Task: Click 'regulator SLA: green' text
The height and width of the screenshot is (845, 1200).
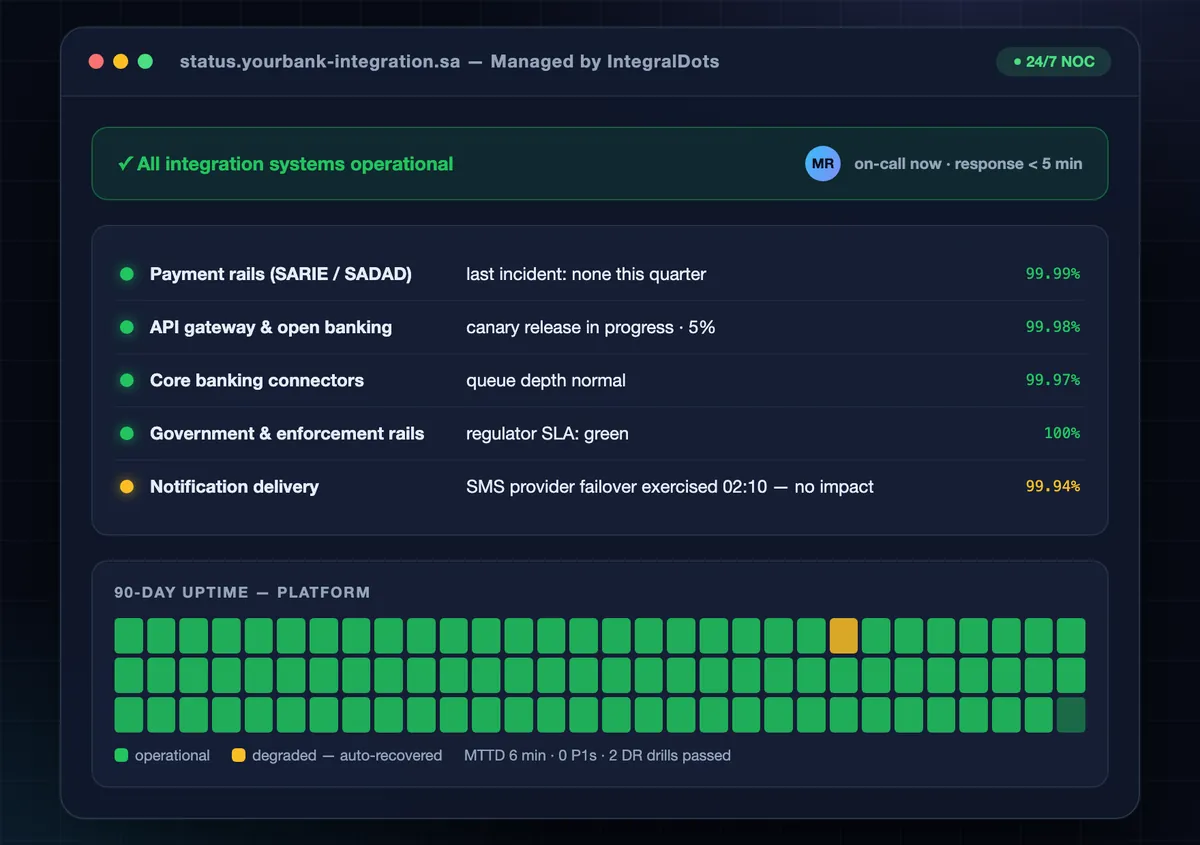Action: (x=547, y=433)
